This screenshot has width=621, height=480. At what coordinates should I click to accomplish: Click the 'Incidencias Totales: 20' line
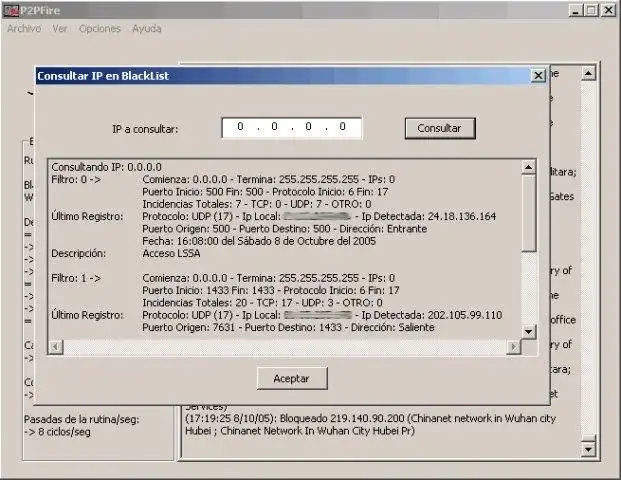pyautogui.click(x=262, y=303)
